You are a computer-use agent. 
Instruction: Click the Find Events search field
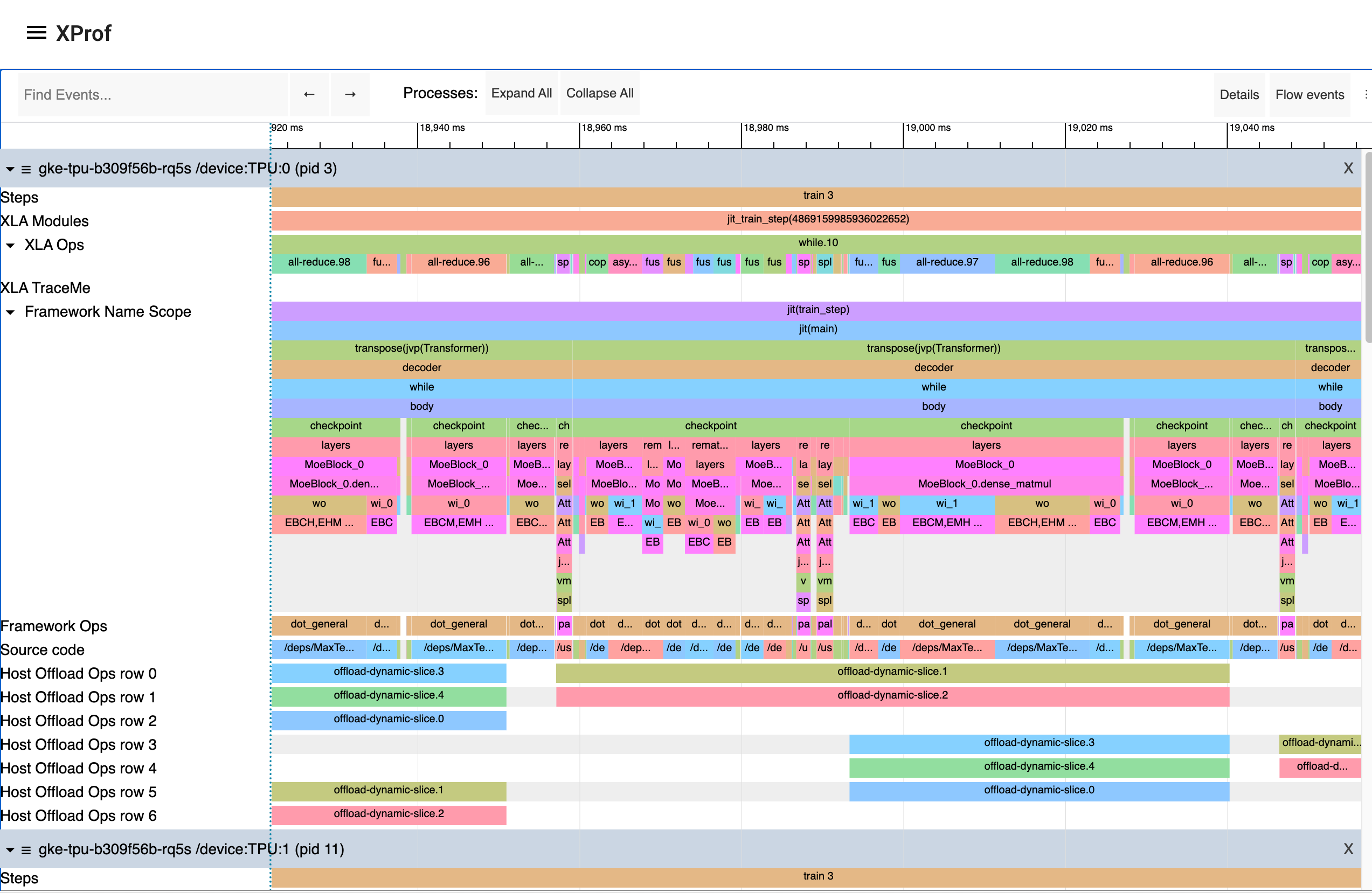point(153,94)
